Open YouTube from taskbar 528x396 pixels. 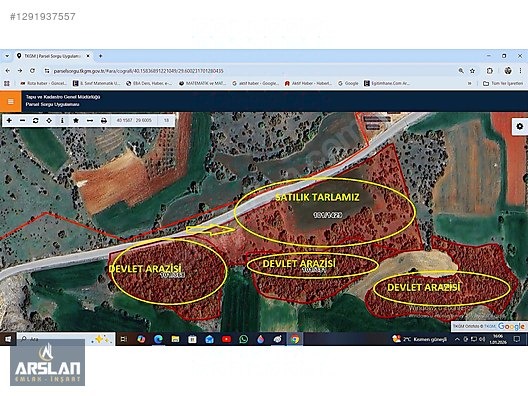[x=227, y=339]
